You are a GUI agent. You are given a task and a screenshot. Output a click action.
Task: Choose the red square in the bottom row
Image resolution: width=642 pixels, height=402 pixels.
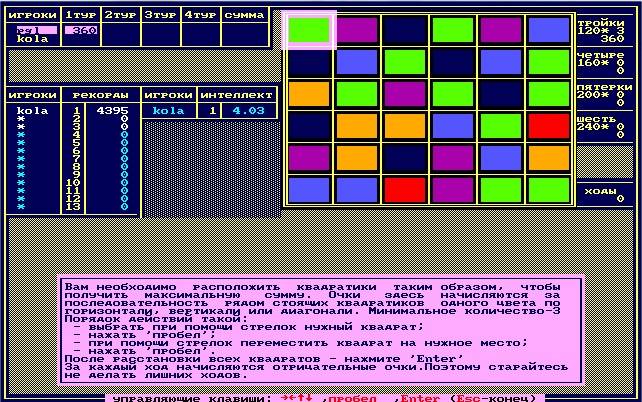pyautogui.click(x=405, y=190)
